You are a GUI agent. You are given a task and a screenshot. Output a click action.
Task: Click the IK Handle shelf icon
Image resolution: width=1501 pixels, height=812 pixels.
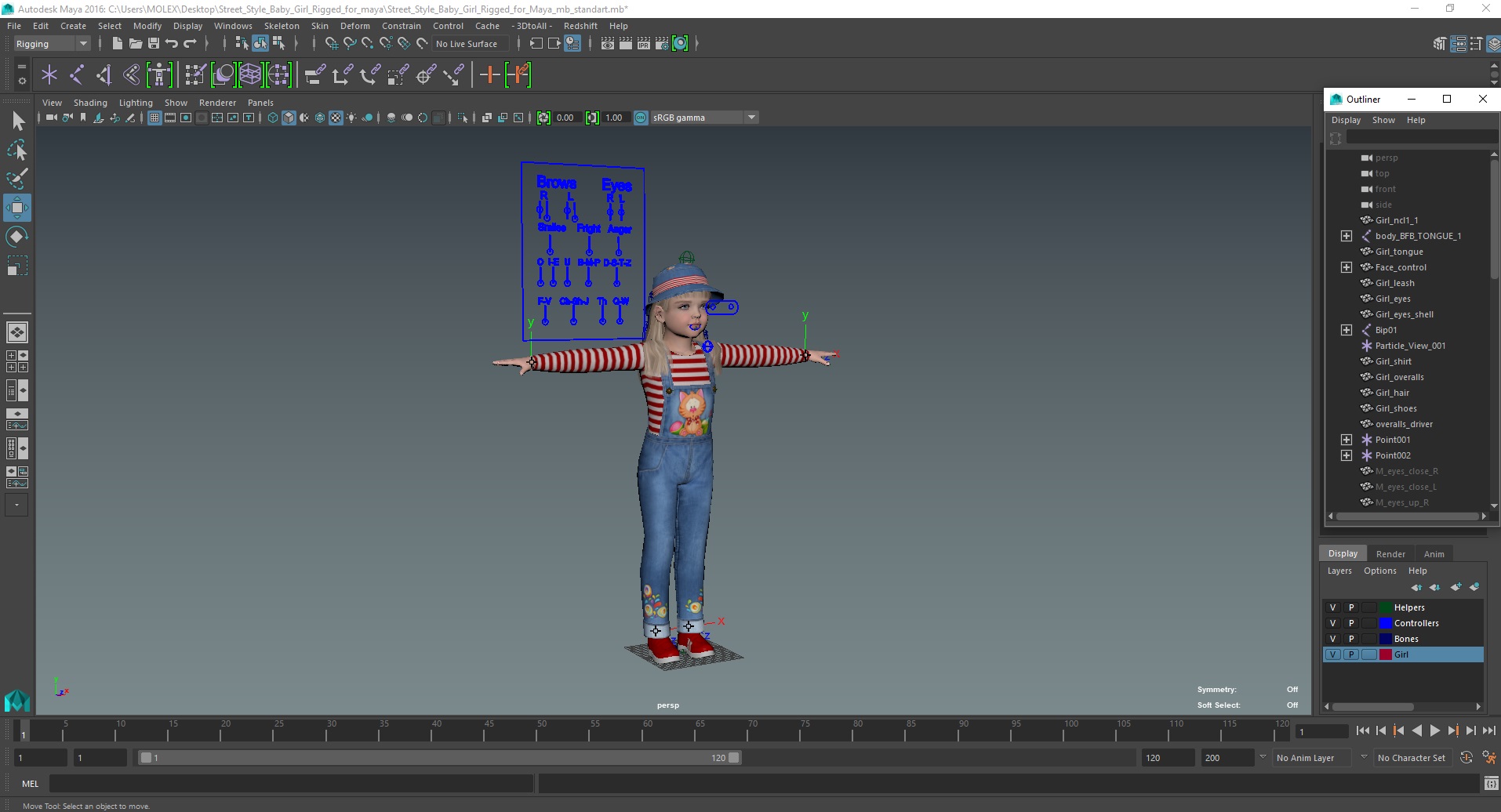(104, 75)
